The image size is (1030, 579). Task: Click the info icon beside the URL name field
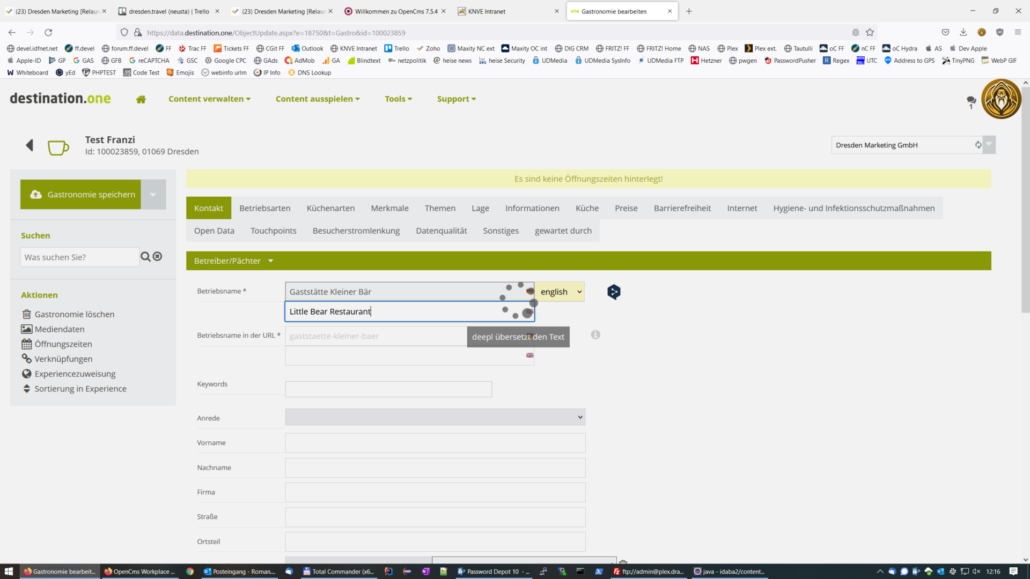click(595, 335)
